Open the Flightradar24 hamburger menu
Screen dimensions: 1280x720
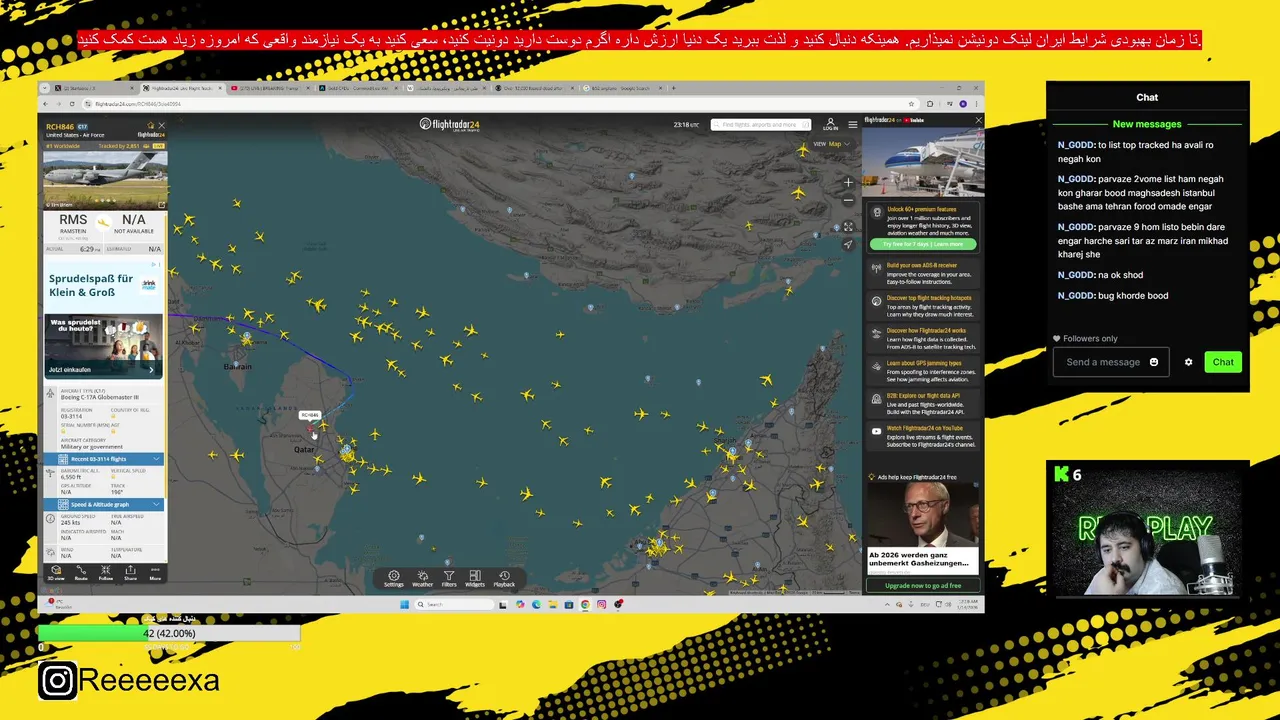[x=853, y=124]
